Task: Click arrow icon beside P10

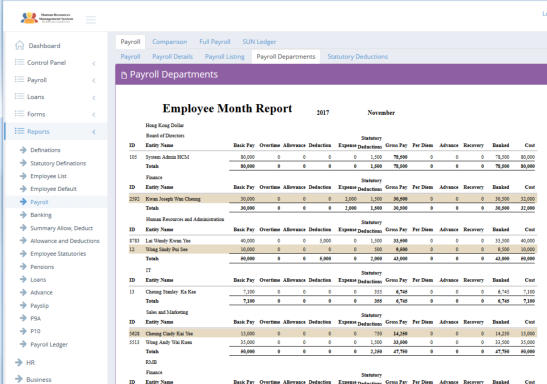Action: point(23,331)
